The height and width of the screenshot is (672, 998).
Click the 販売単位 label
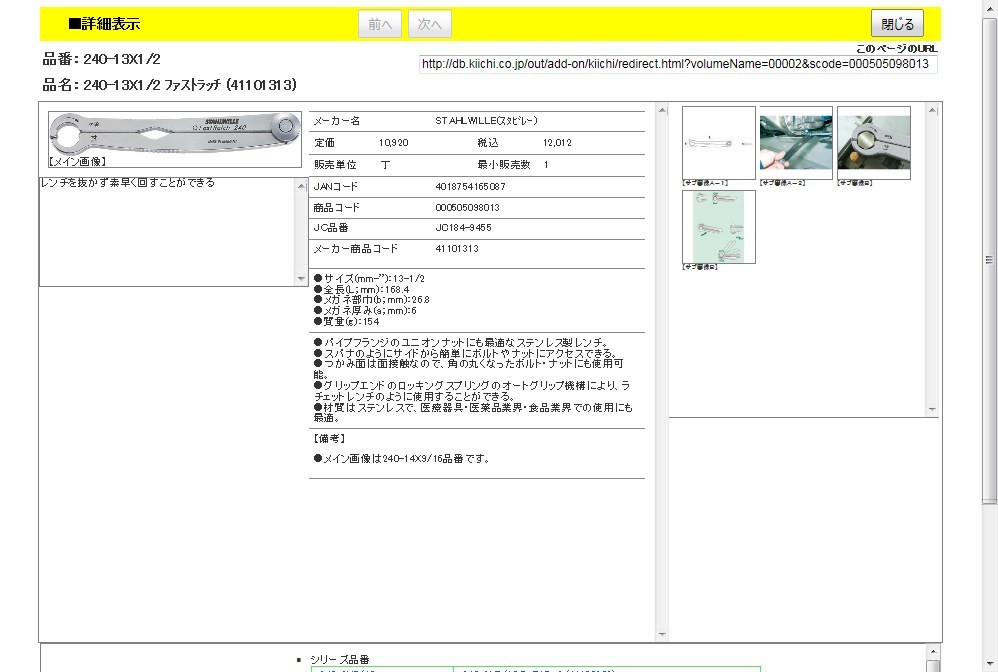point(335,164)
